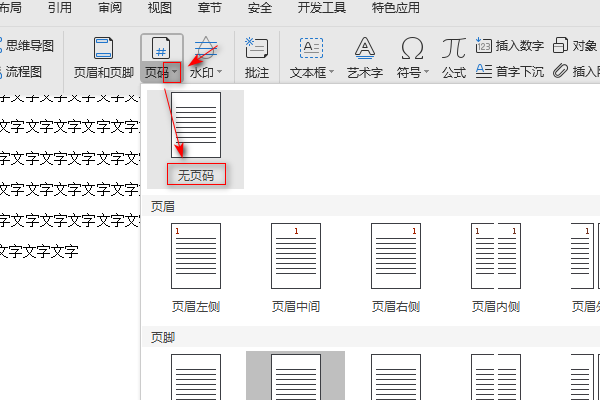This screenshot has height=400, width=600.
Task: Click the paperclip attachment icon
Action: tap(561, 71)
